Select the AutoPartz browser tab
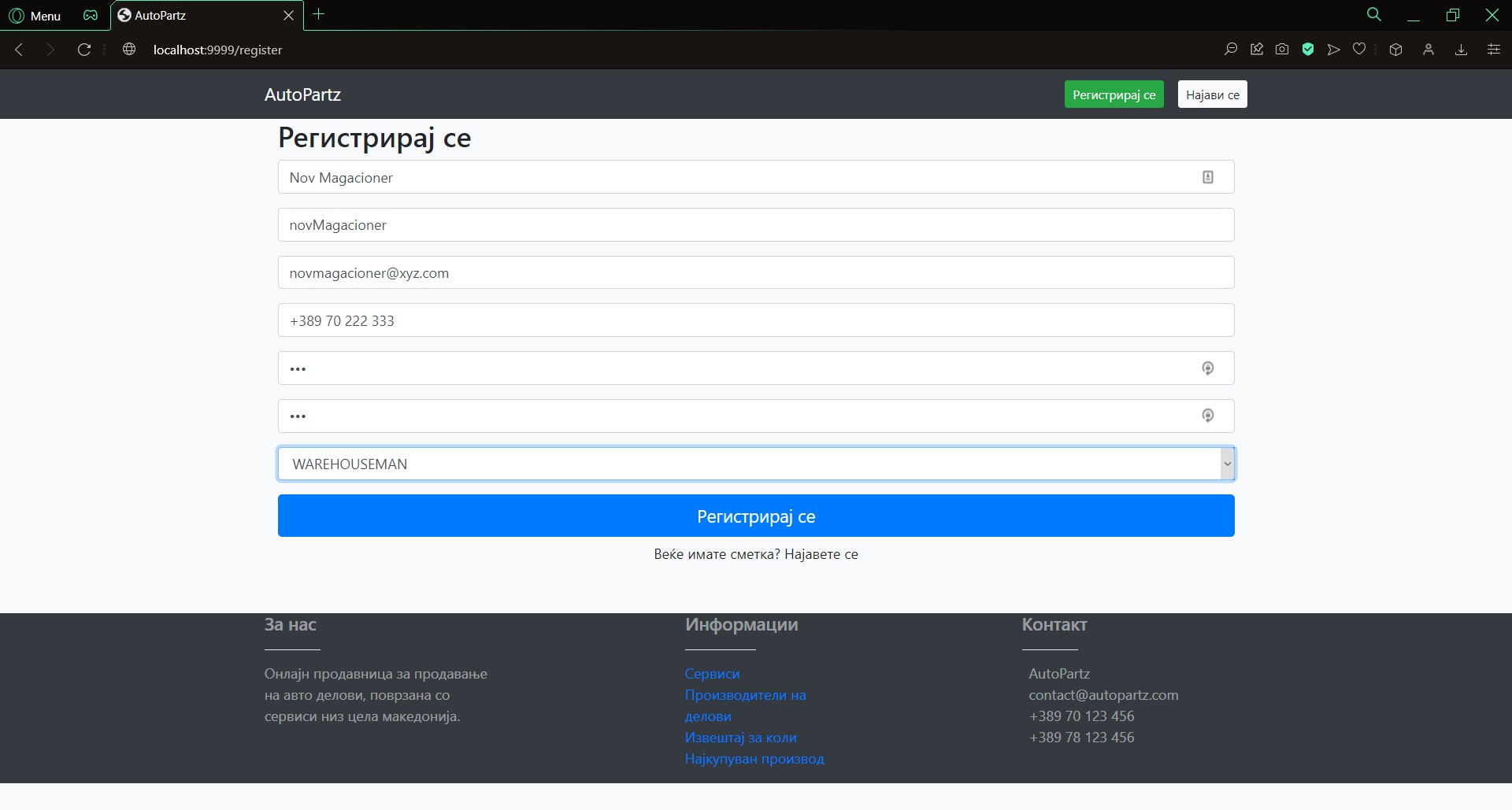Image resolution: width=1512 pixels, height=810 pixels. tap(197, 16)
